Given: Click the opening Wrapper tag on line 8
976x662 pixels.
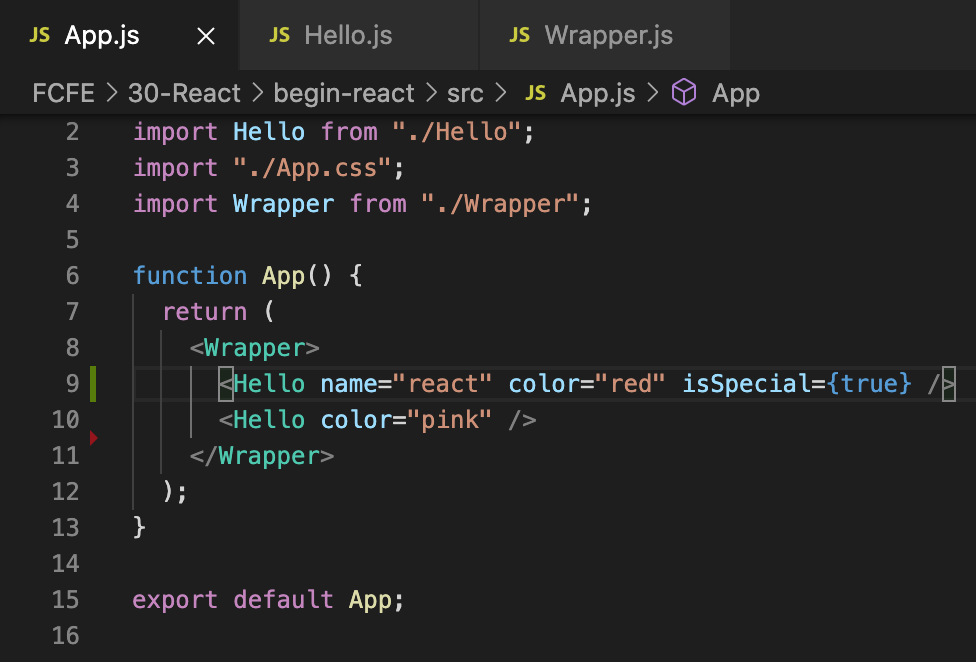Looking at the screenshot, I should coord(255,348).
